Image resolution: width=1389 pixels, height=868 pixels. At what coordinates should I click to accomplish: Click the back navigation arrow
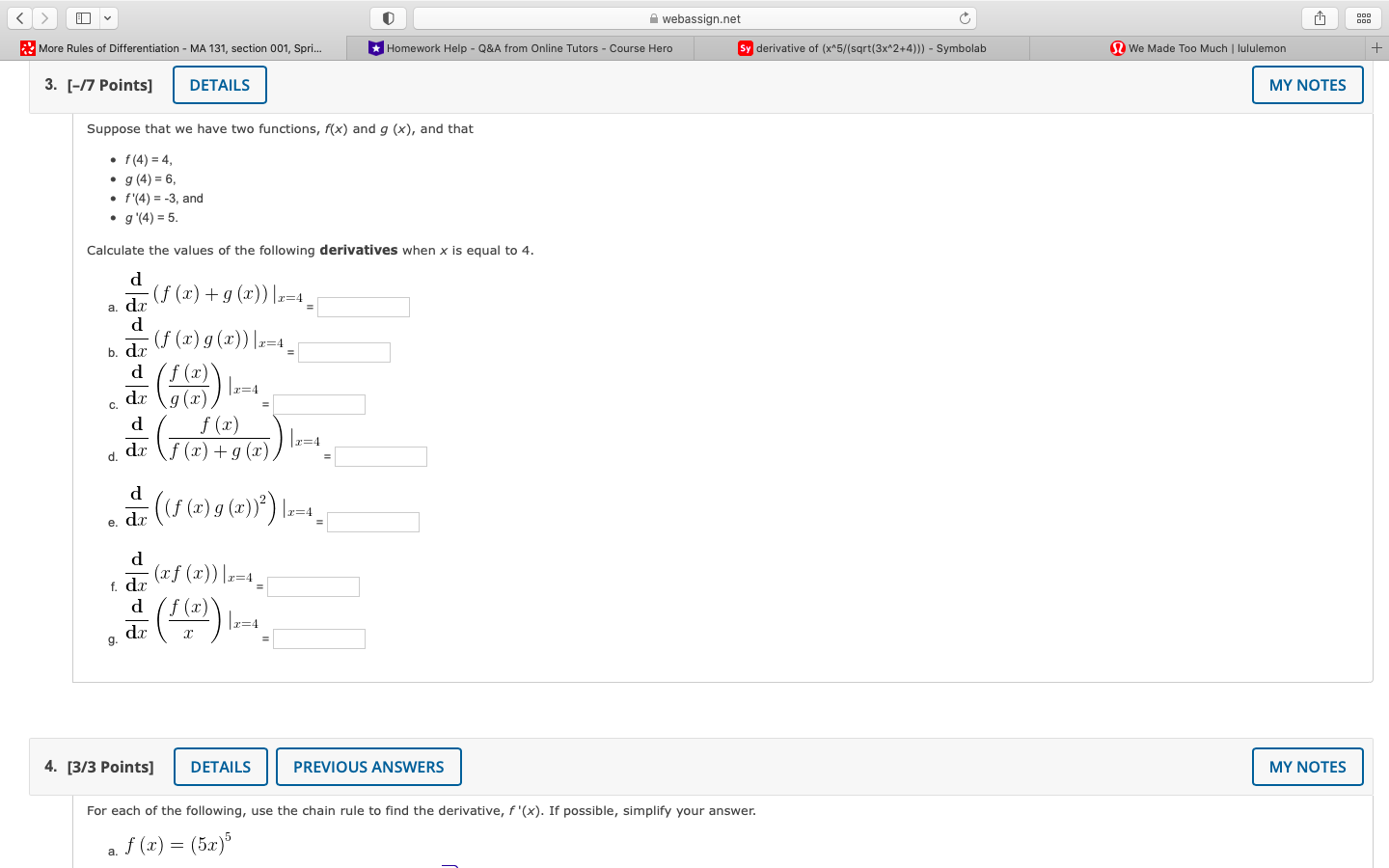(20, 17)
